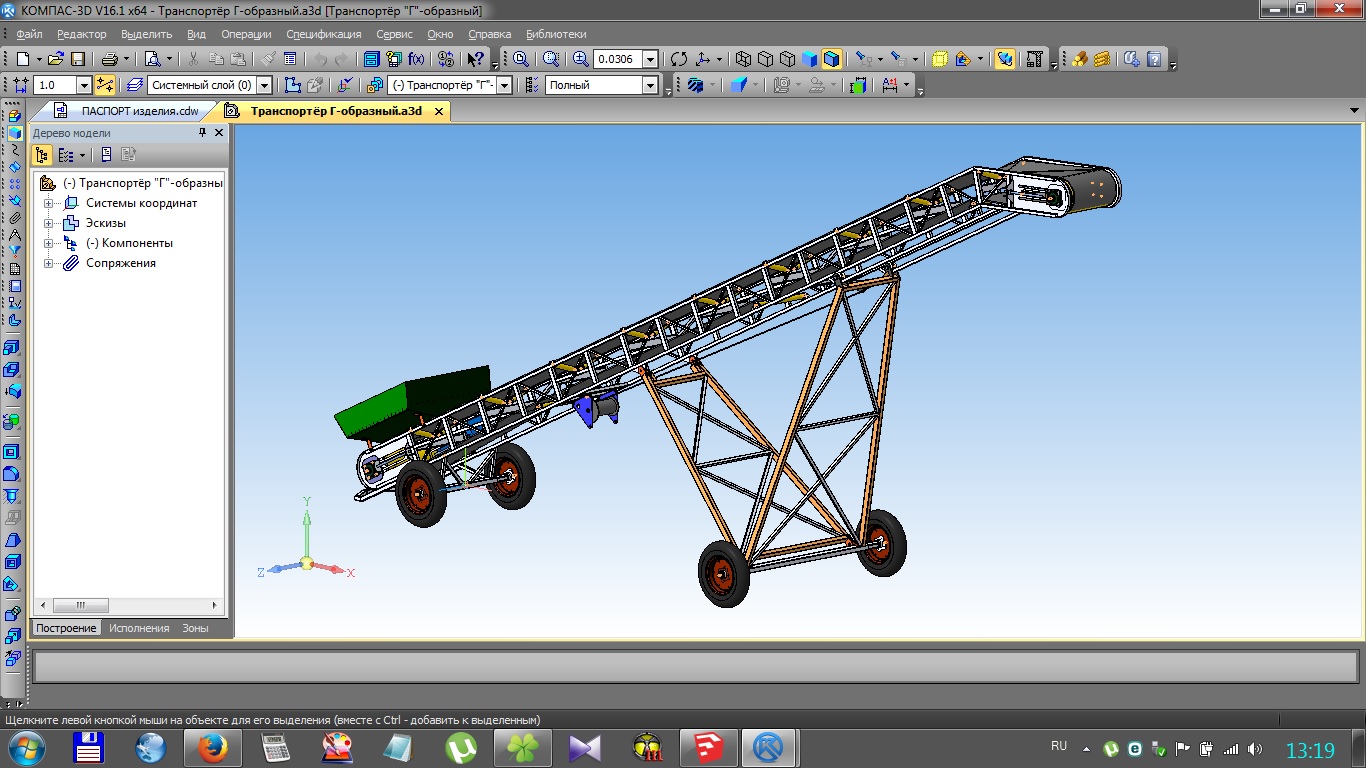Open the step value 1.0 dropdown
Viewport: 1366px width, 768px height.
coord(84,85)
